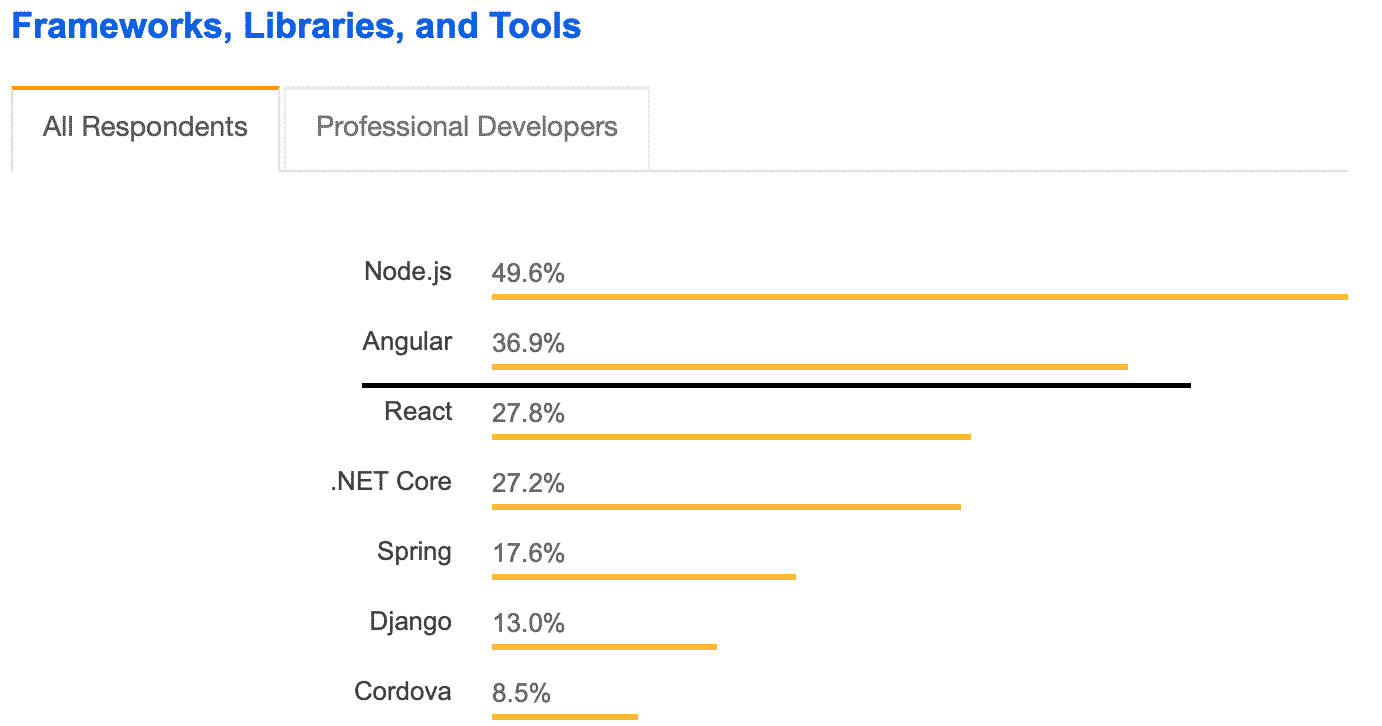Click the Django label

pyautogui.click(x=410, y=621)
